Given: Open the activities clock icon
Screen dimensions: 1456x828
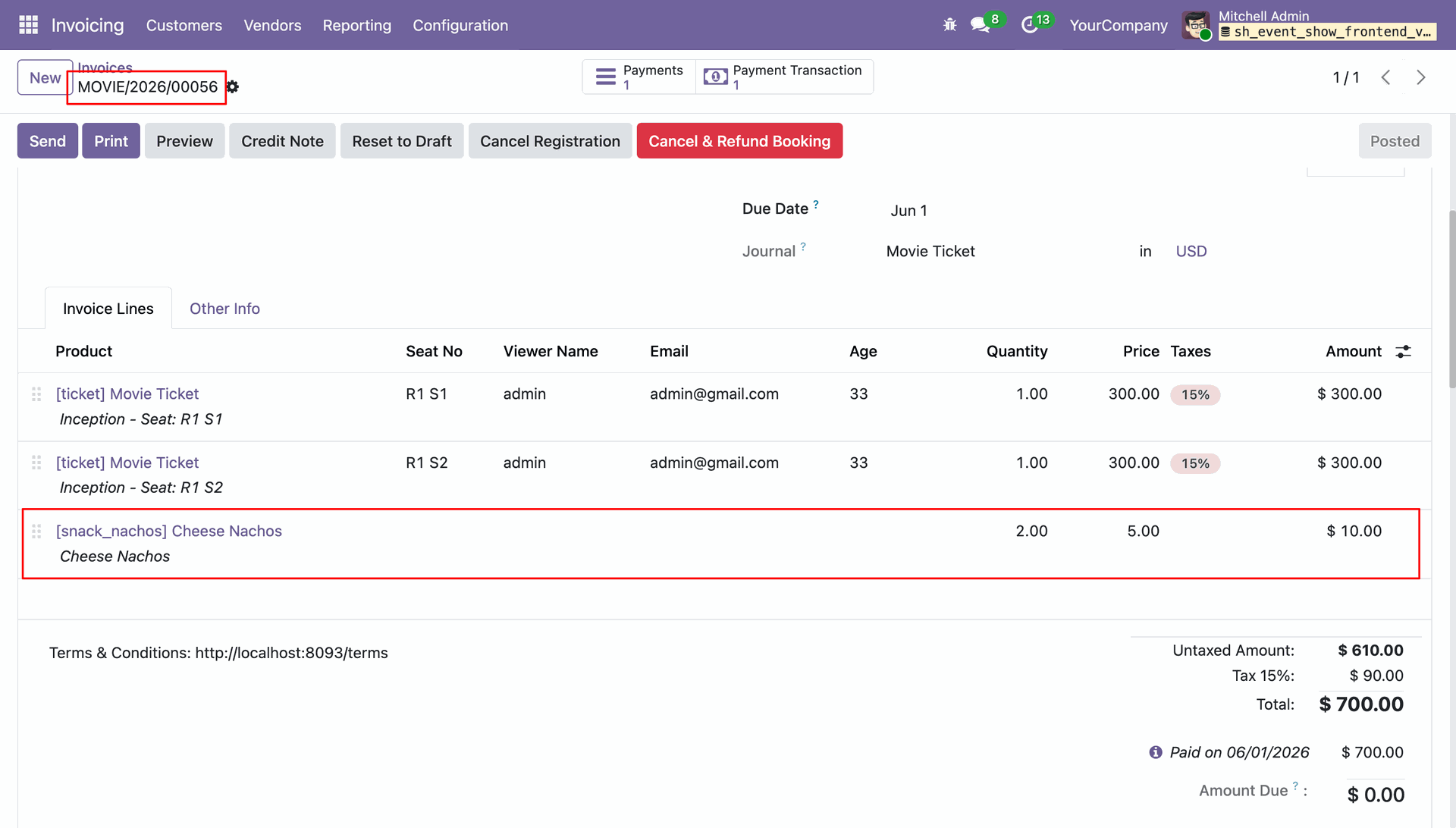Looking at the screenshot, I should pos(1029,25).
